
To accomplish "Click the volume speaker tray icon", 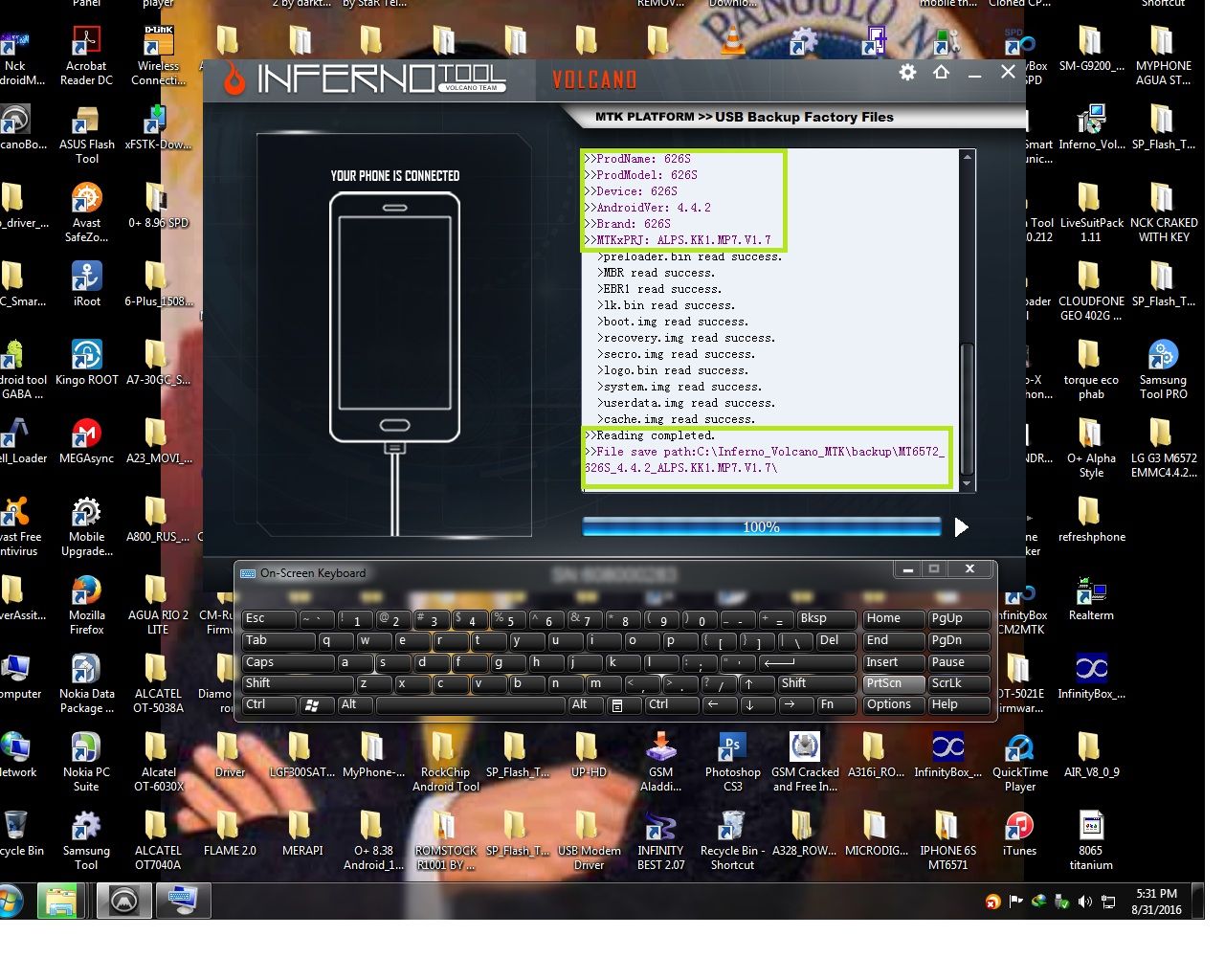I will pyautogui.click(x=1084, y=902).
